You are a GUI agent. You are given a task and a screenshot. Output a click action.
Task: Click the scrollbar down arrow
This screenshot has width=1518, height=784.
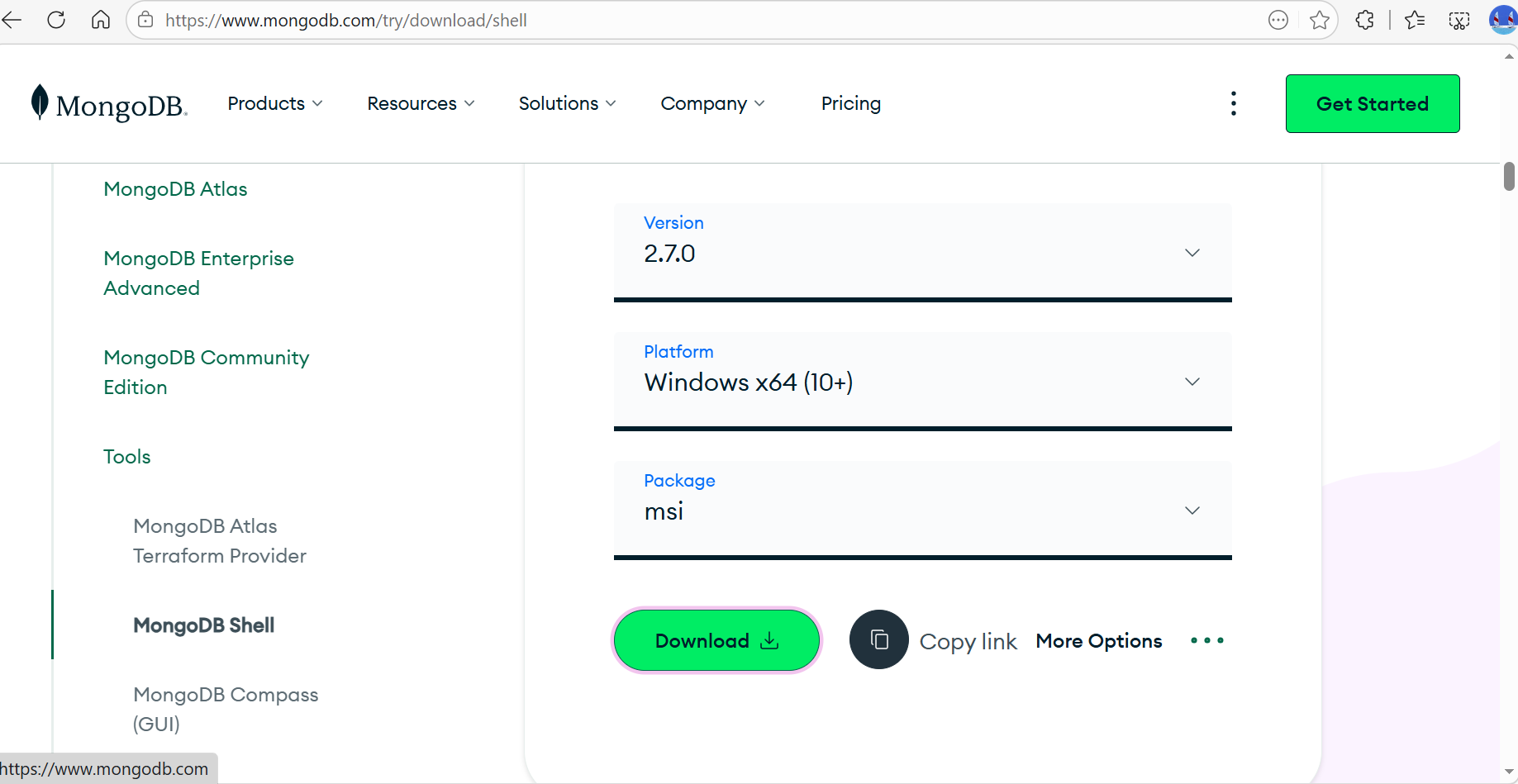point(1509,772)
